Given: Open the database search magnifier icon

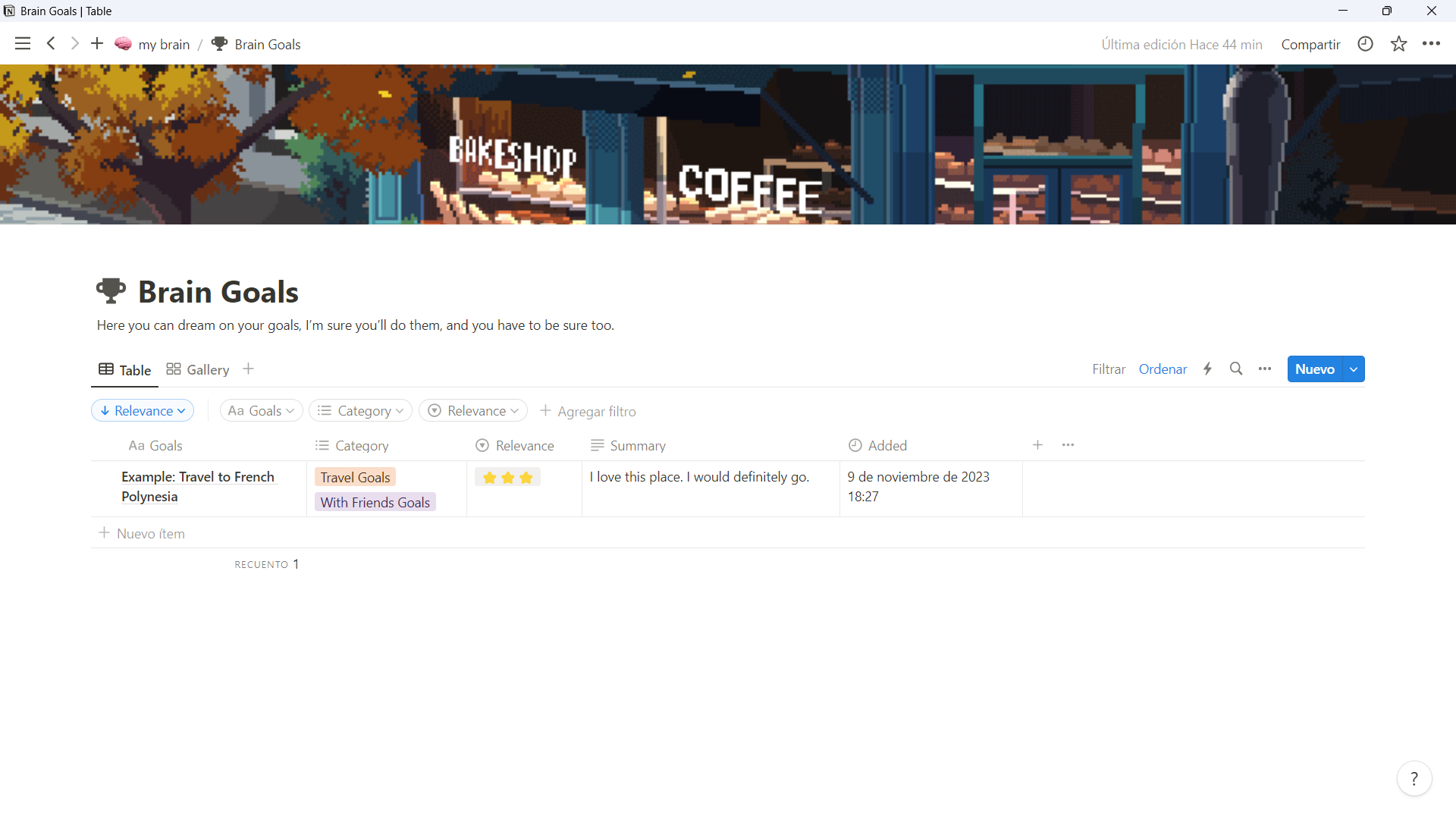Looking at the screenshot, I should 1236,369.
